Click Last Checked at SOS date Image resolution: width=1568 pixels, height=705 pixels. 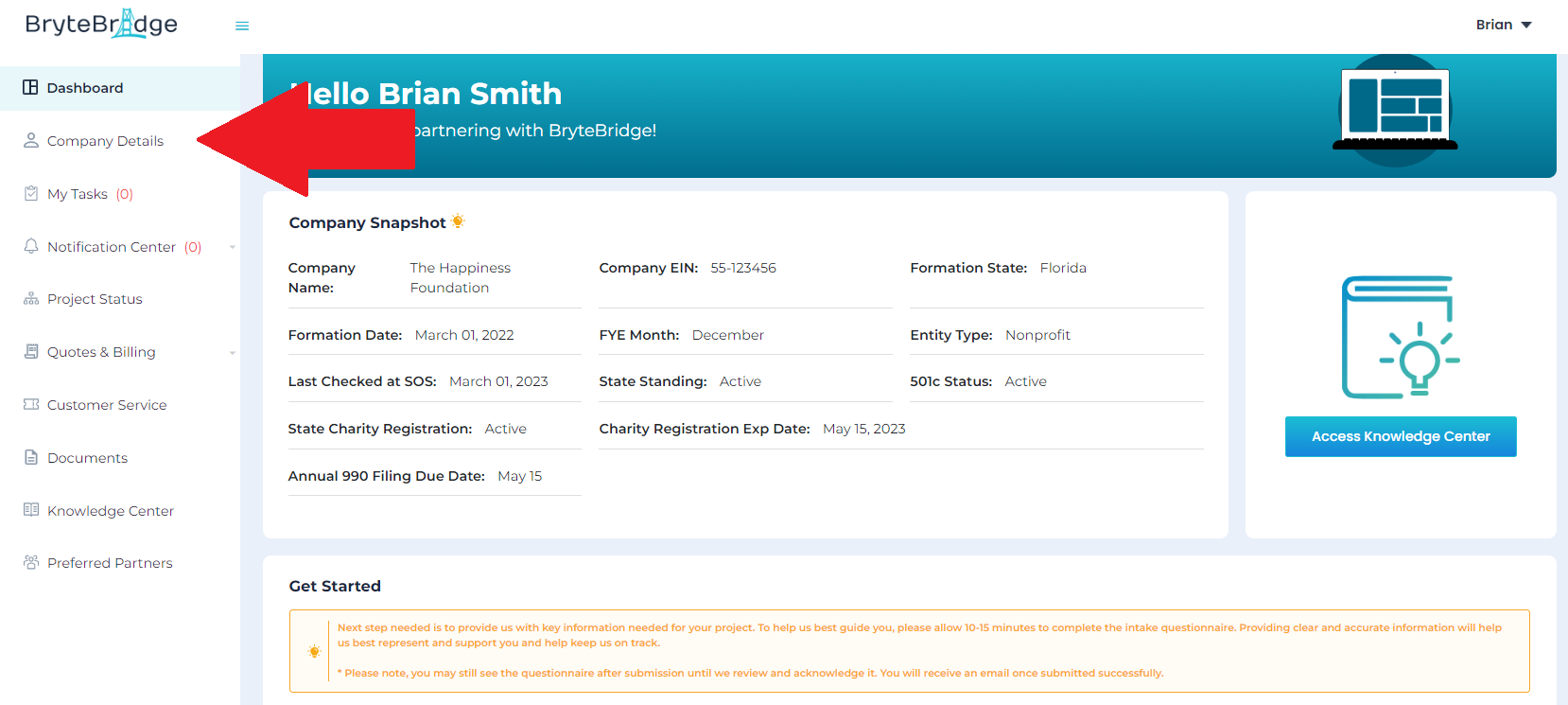(x=498, y=381)
